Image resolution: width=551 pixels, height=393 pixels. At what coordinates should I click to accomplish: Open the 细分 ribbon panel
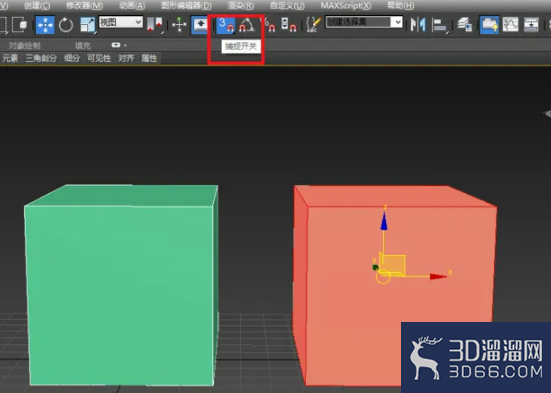coord(72,58)
